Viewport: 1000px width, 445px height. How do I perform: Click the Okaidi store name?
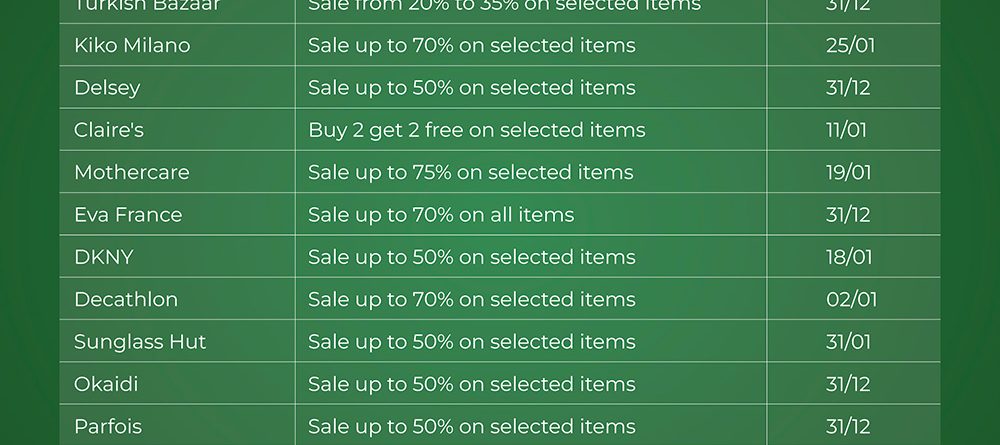(x=106, y=384)
